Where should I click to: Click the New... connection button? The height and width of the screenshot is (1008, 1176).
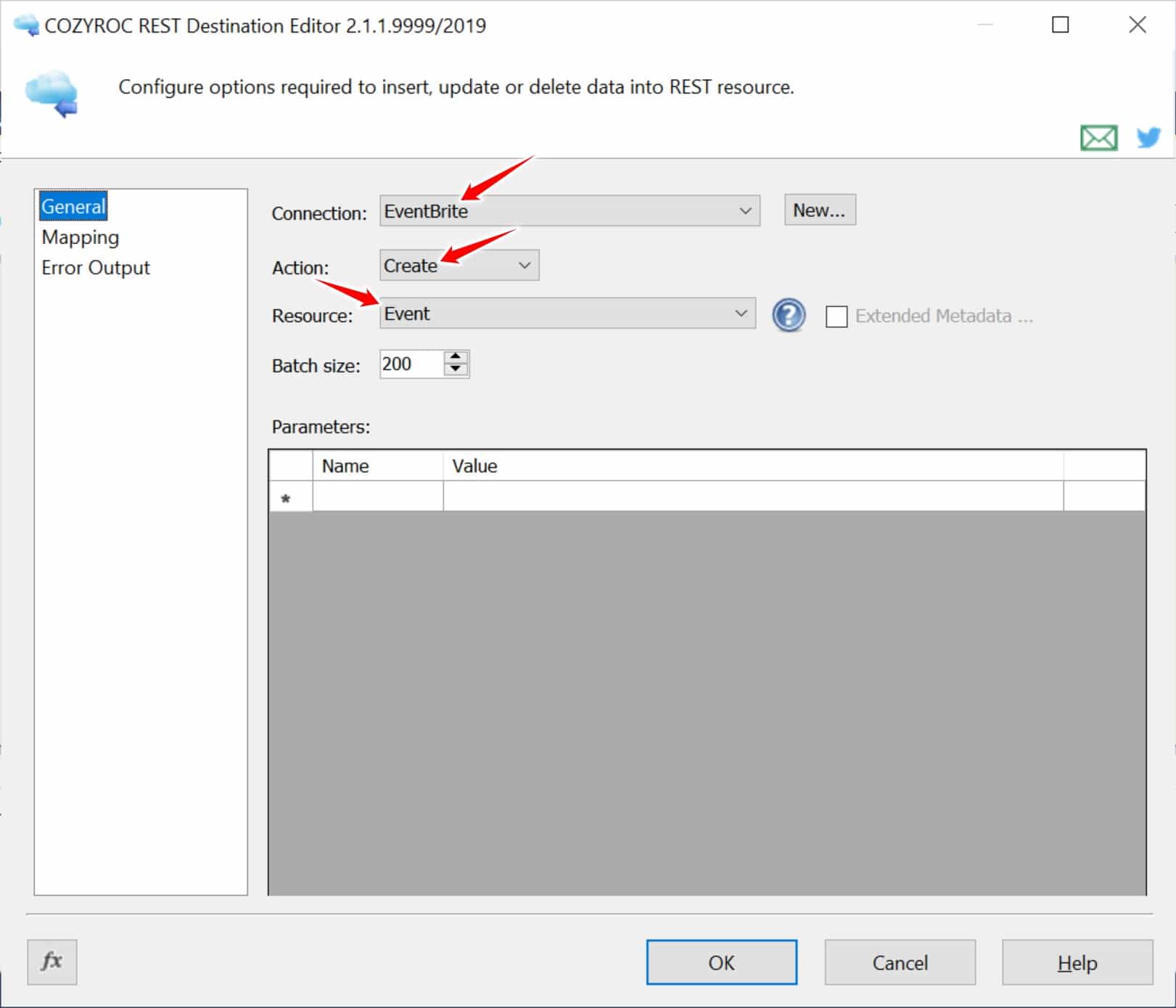820,210
